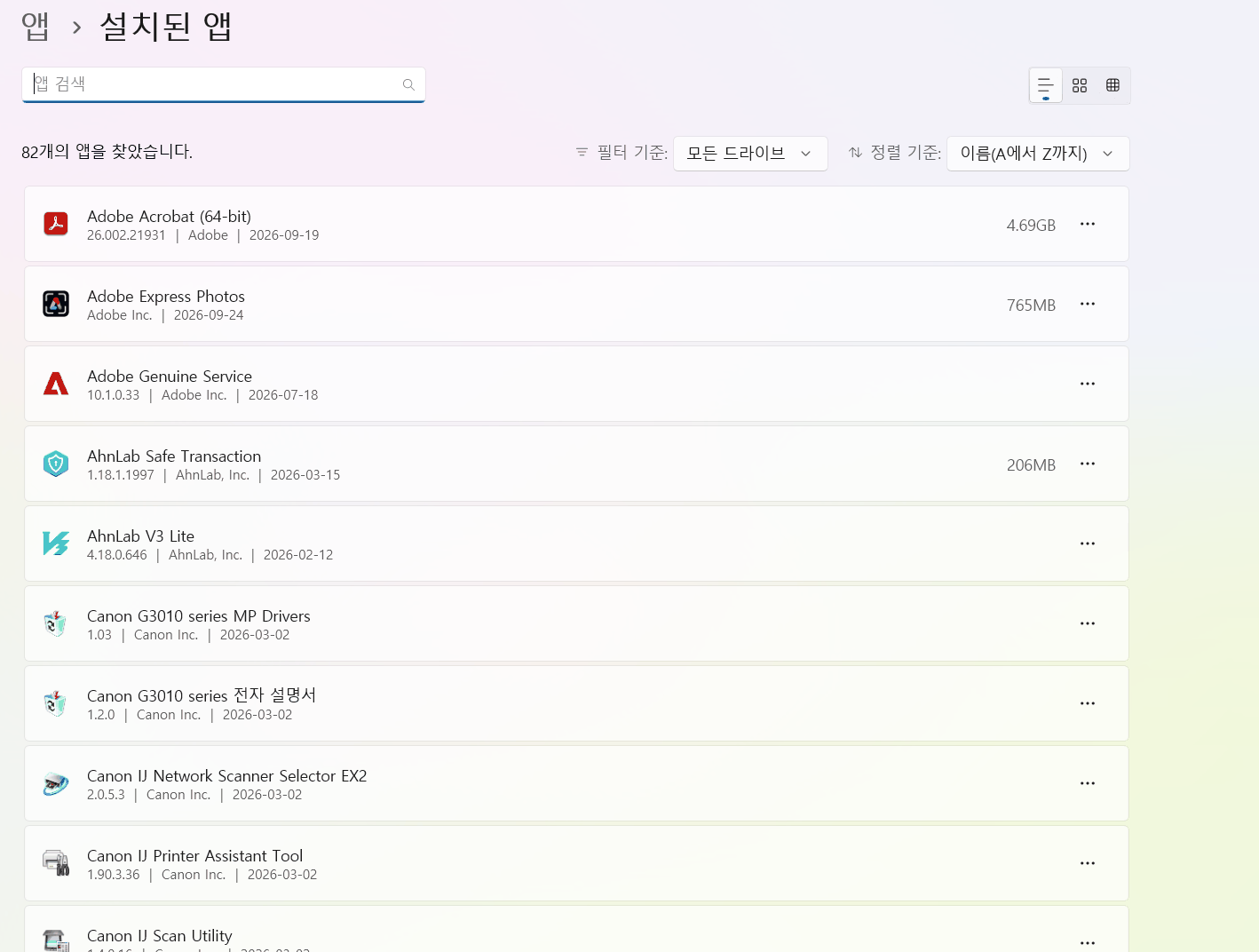This screenshot has height=952, width=1259.
Task: Open more options for Adobe Express Photos
Action: pos(1088,304)
